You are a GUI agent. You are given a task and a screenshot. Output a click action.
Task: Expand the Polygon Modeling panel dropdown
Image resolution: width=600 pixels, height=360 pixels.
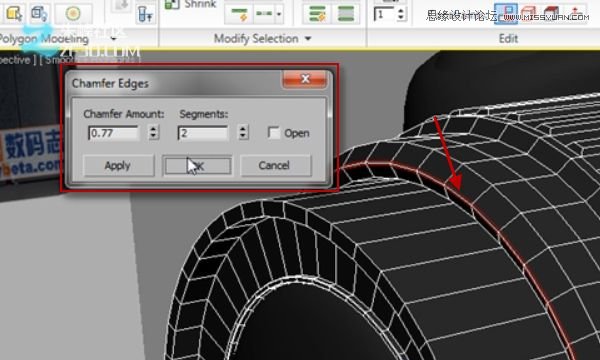113,39
